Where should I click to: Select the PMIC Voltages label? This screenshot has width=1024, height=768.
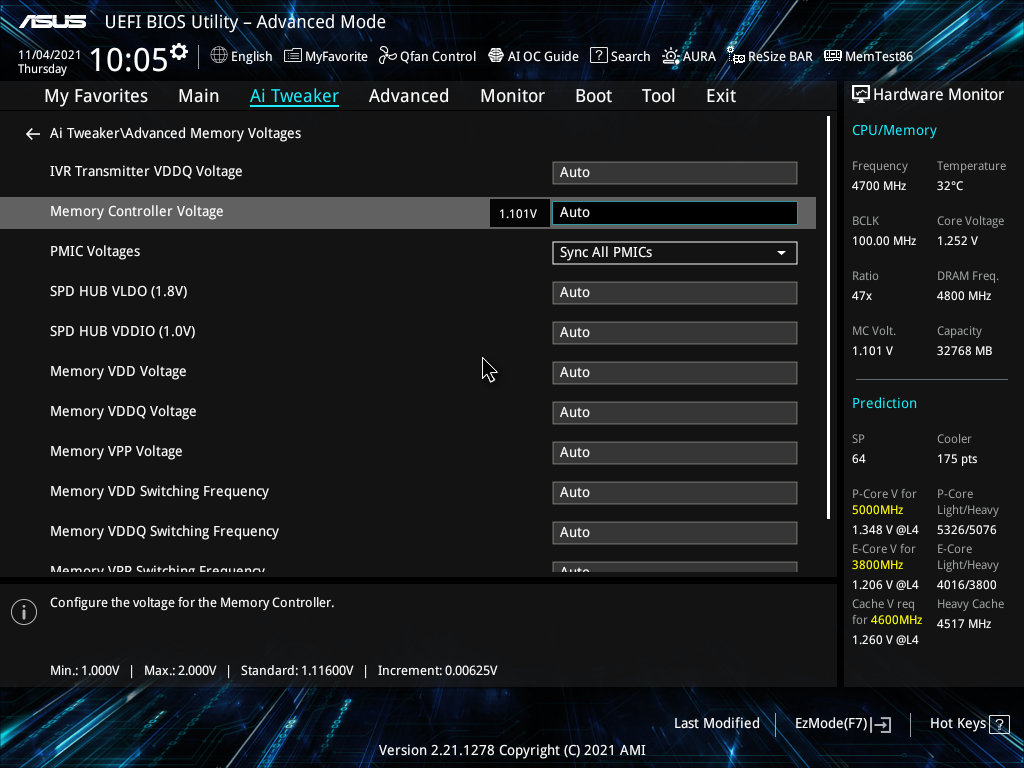(95, 251)
